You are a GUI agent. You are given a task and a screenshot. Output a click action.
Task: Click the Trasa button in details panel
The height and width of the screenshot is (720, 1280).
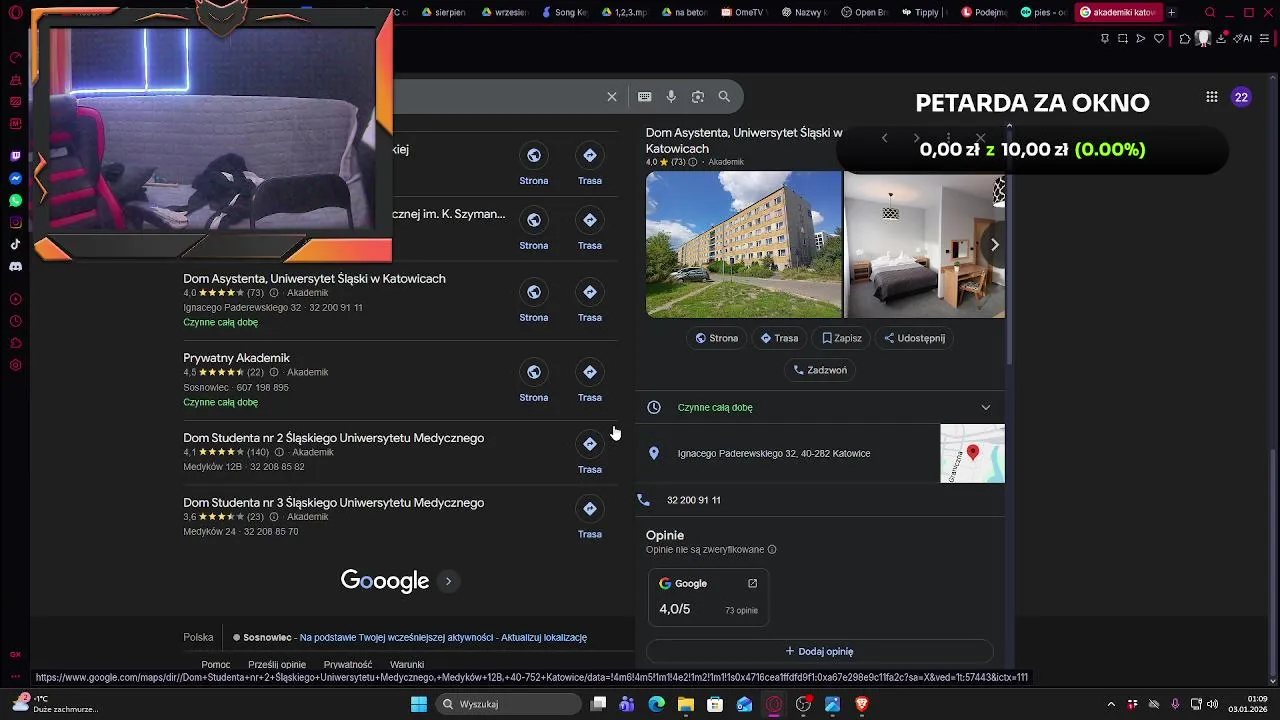(x=779, y=338)
